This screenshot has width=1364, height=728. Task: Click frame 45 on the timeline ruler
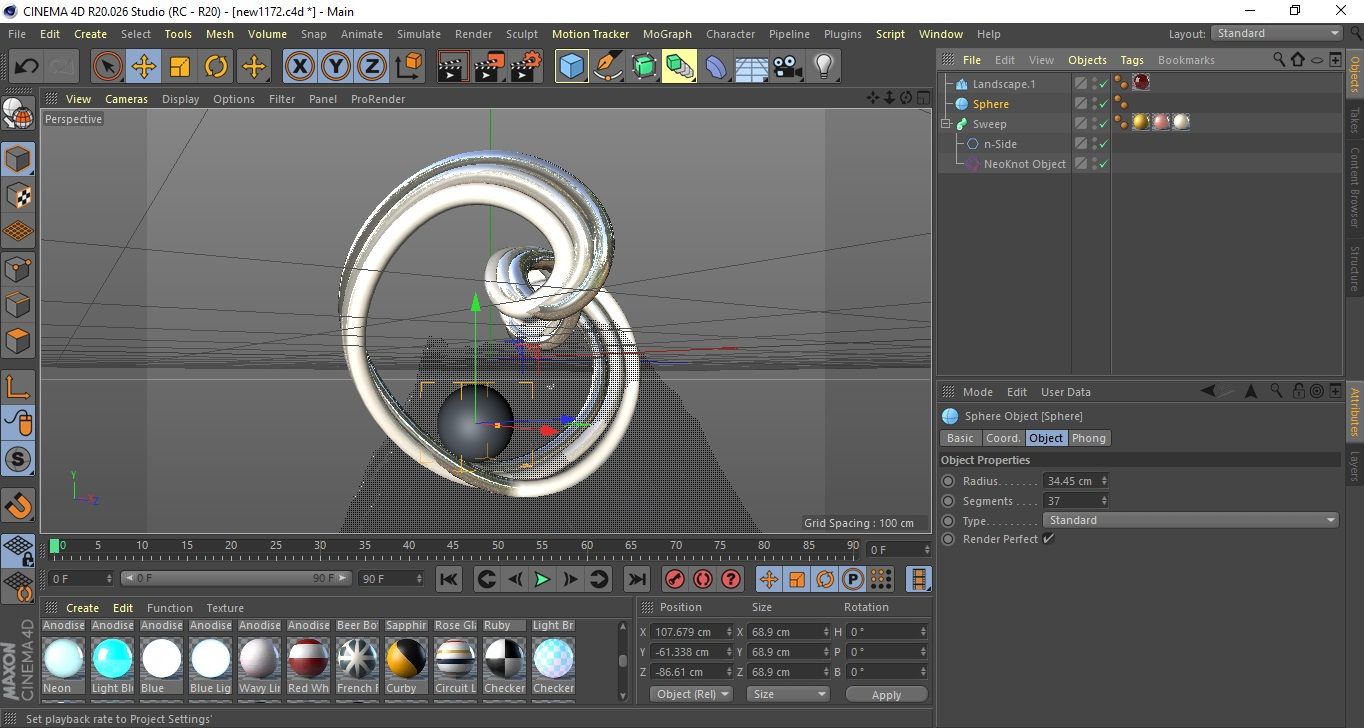453,547
